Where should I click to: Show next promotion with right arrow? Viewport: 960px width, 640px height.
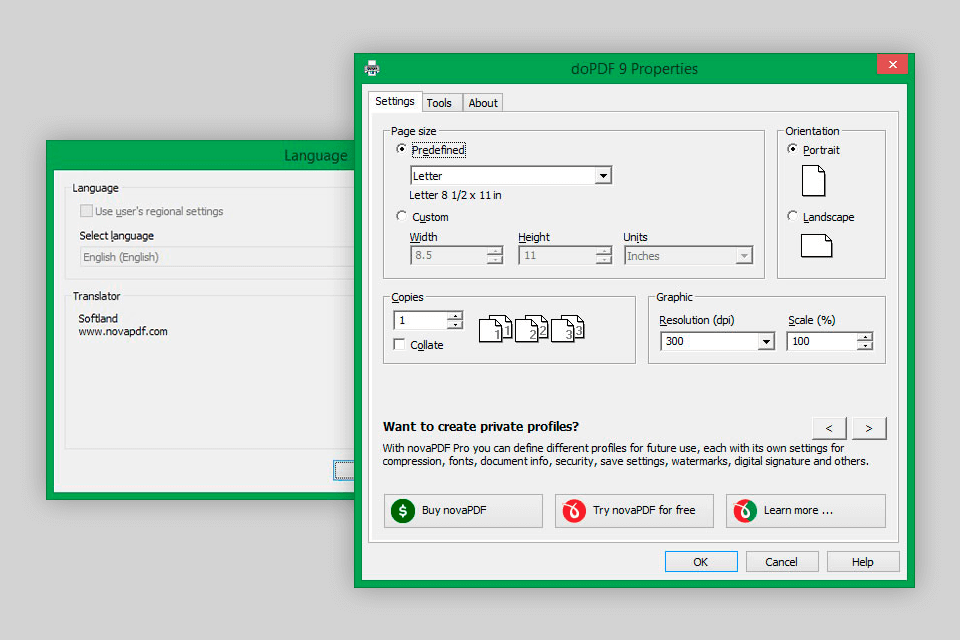click(869, 428)
